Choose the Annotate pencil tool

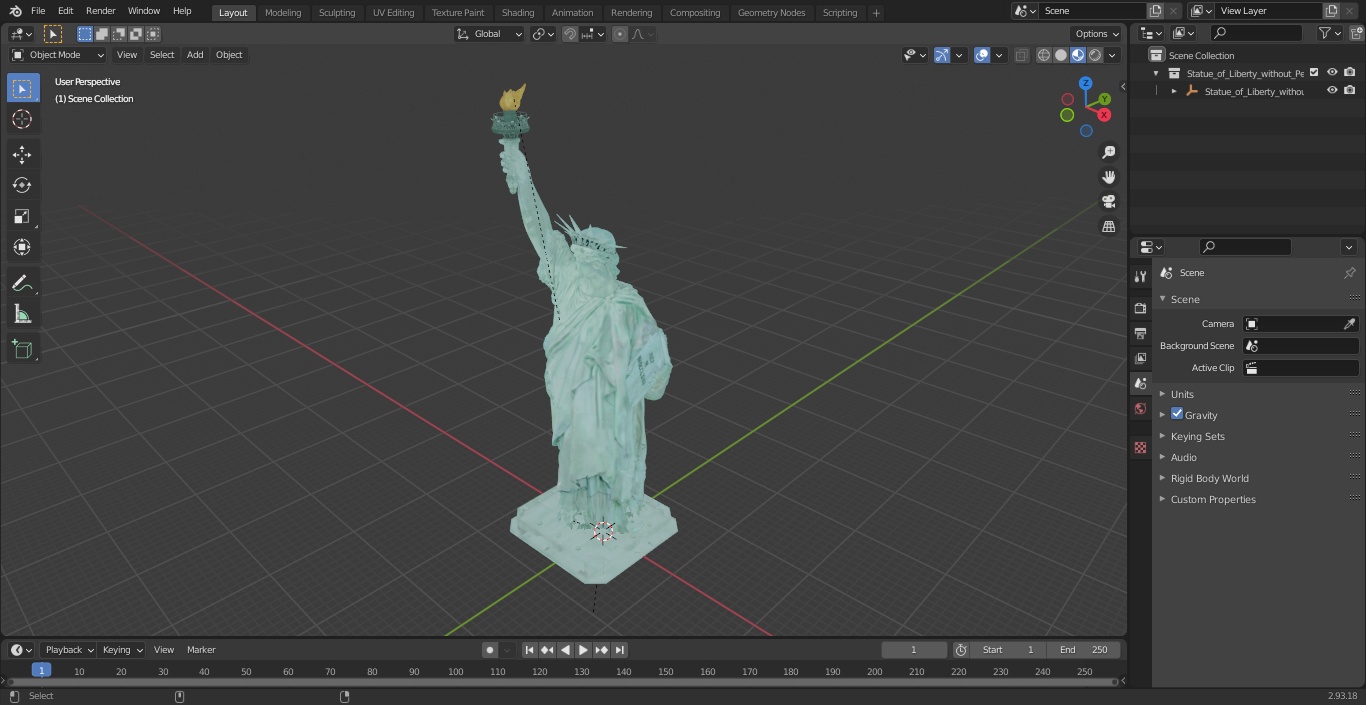[x=22, y=283]
